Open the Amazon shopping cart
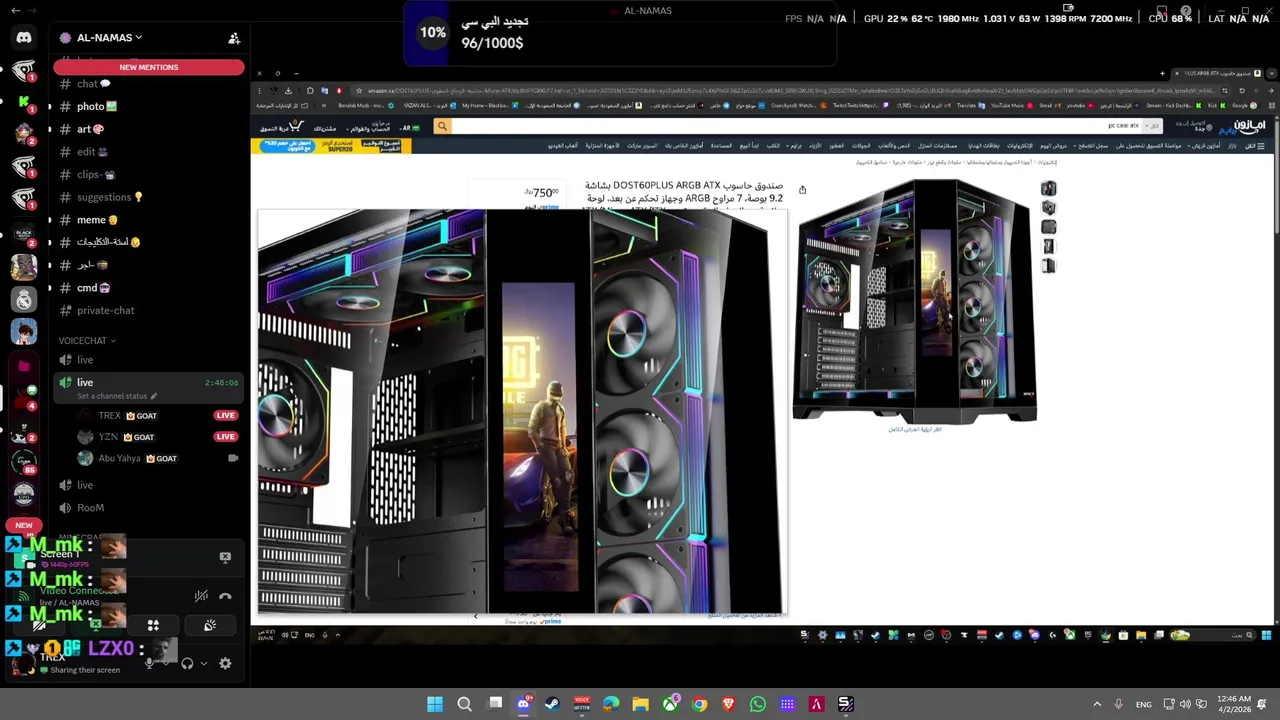The width and height of the screenshot is (1280, 720). coord(282,127)
